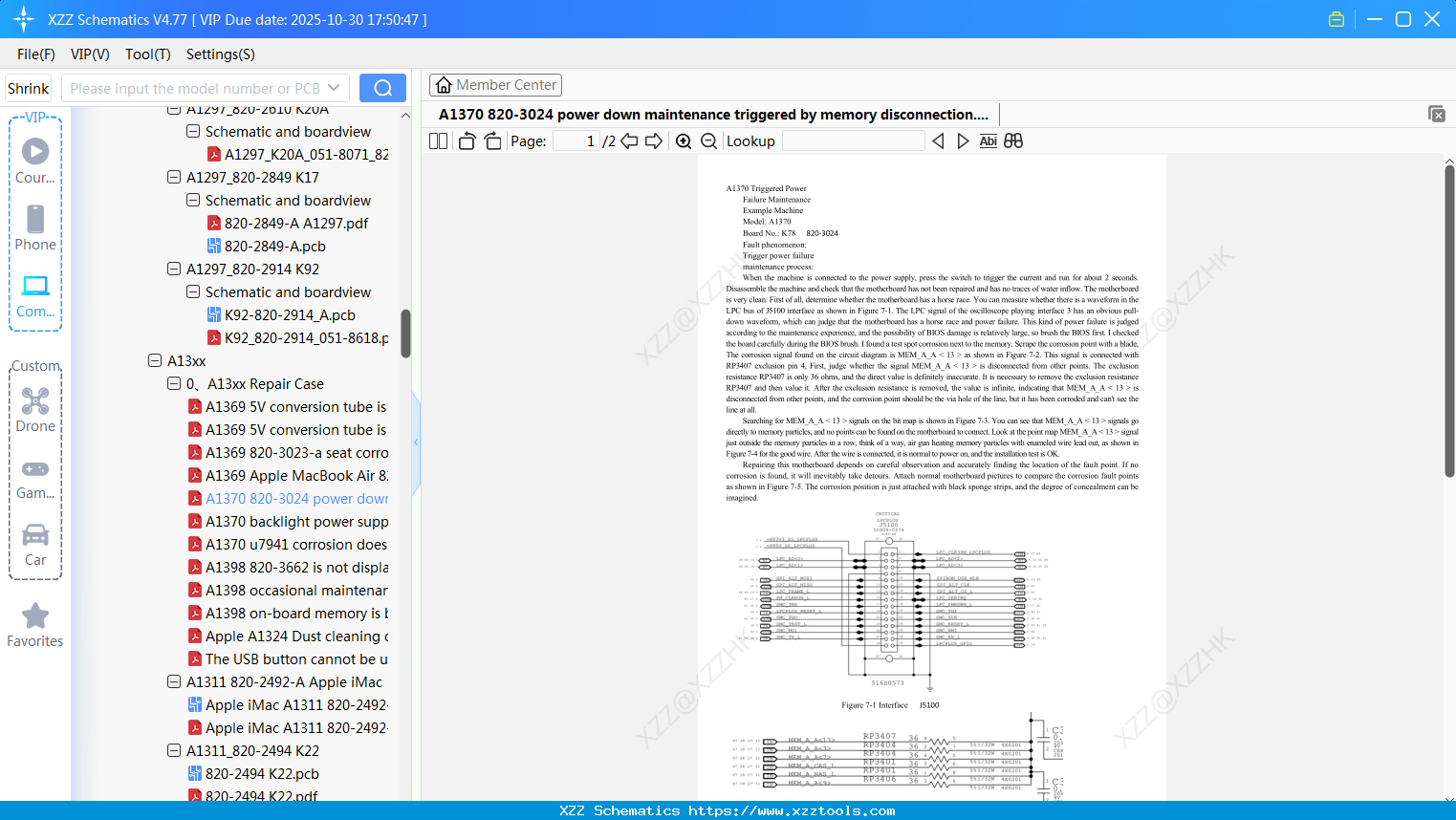This screenshot has width=1456, height=820.
Task: Click the yellow toolbox icon in title bar
Action: point(1336,19)
